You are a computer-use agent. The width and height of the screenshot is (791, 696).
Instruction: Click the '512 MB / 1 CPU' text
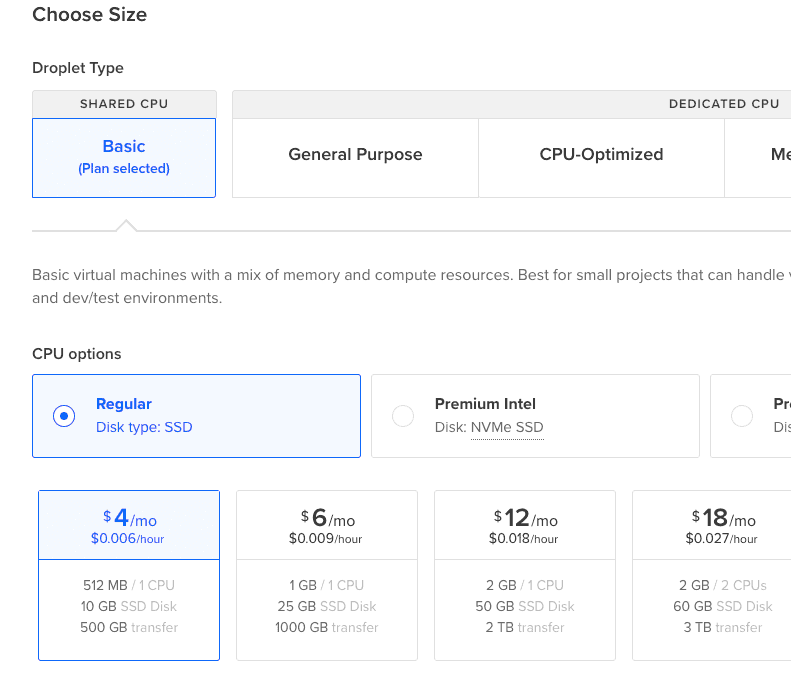129,585
